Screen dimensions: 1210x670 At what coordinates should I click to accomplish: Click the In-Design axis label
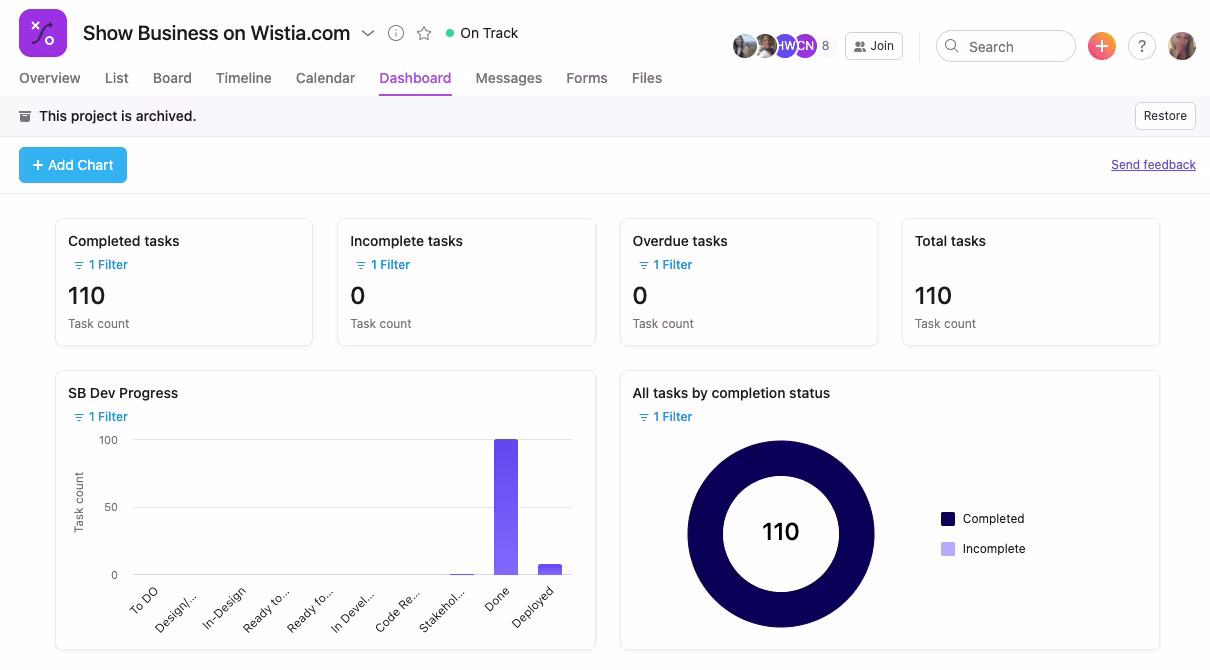pos(224,608)
